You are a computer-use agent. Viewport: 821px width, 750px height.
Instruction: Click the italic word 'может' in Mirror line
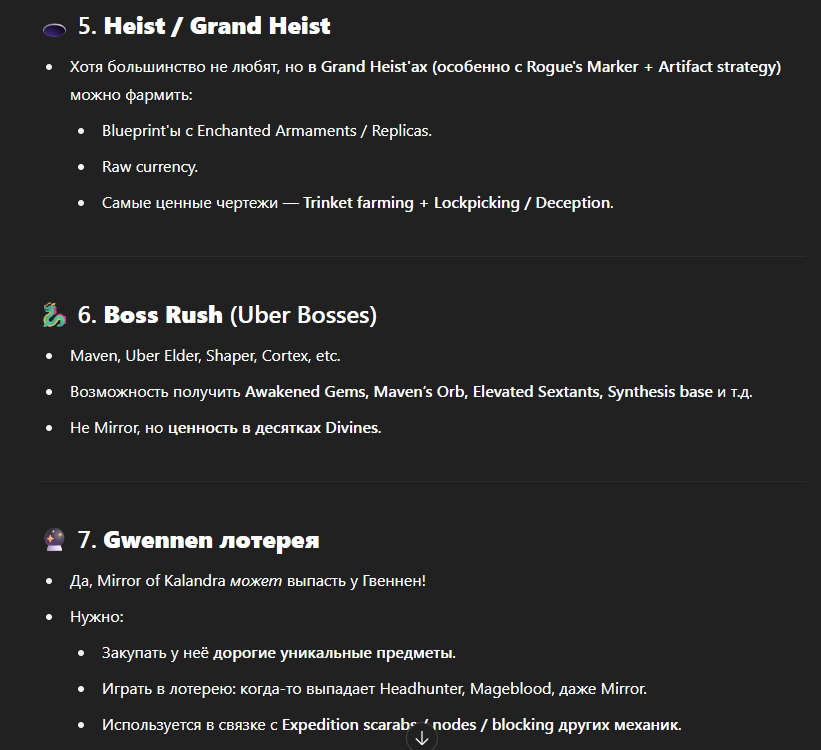coord(256,581)
